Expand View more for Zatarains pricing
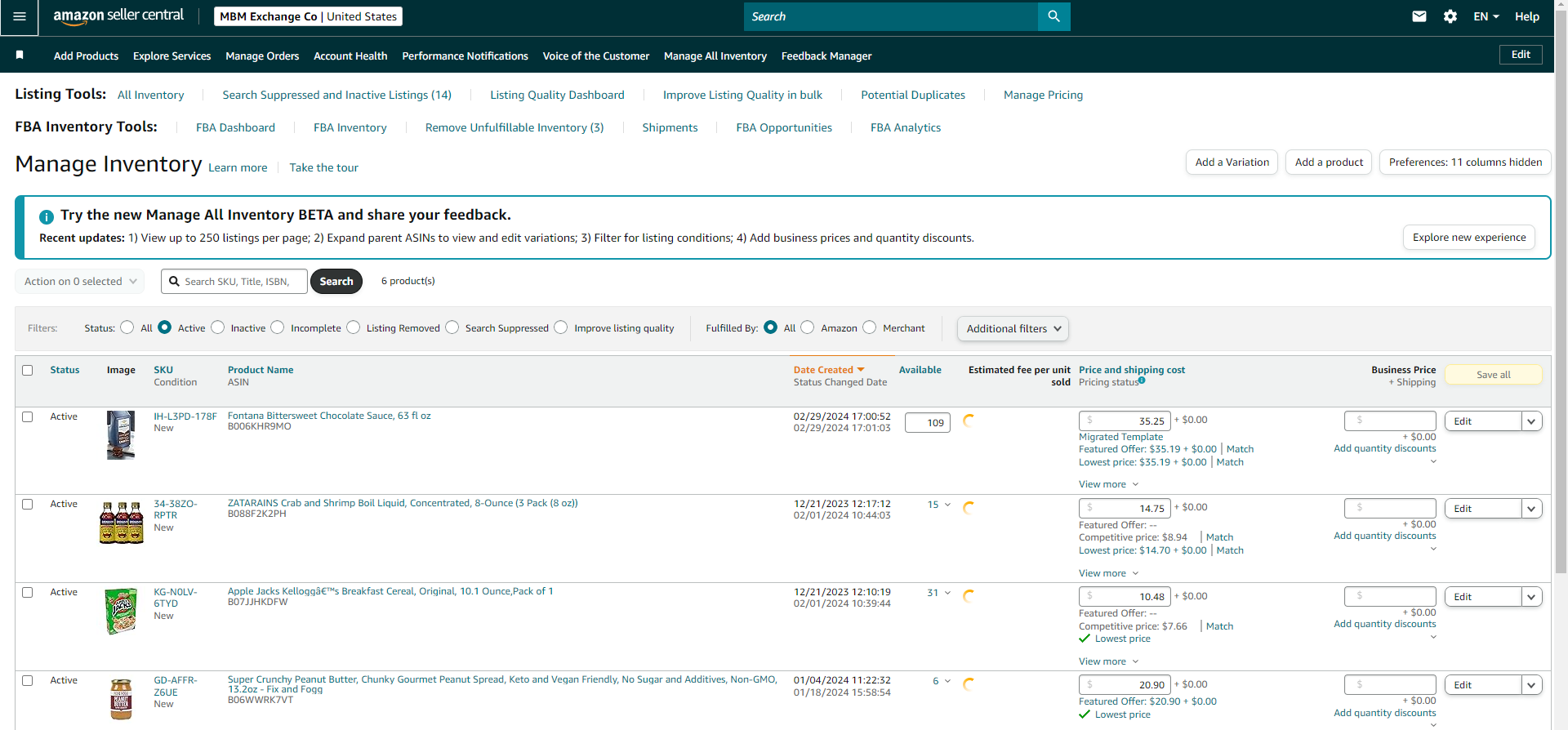The width and height of the screenshot is (1568, 730). pos(1108,573)
